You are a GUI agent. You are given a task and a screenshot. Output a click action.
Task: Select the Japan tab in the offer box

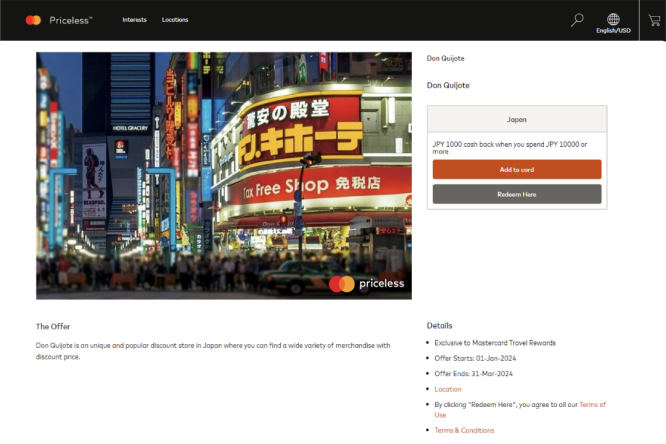tap(517, 119)
